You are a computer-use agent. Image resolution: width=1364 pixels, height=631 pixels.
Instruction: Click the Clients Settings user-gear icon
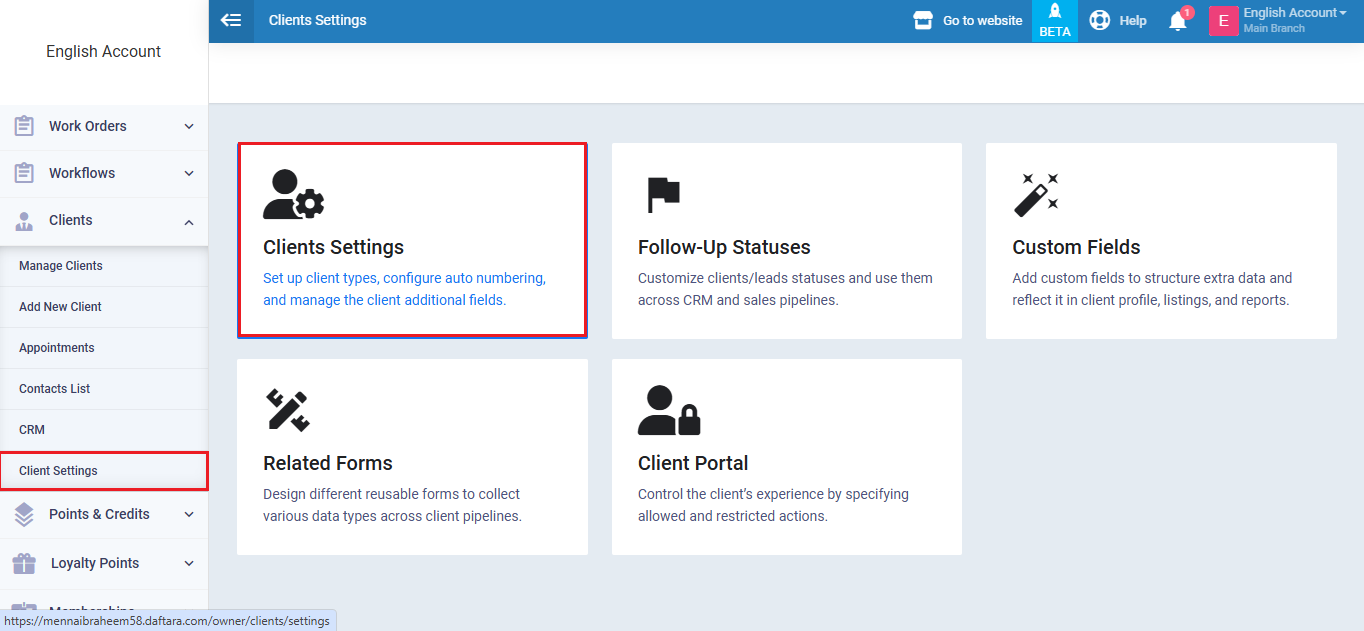[x=293, y=194]
